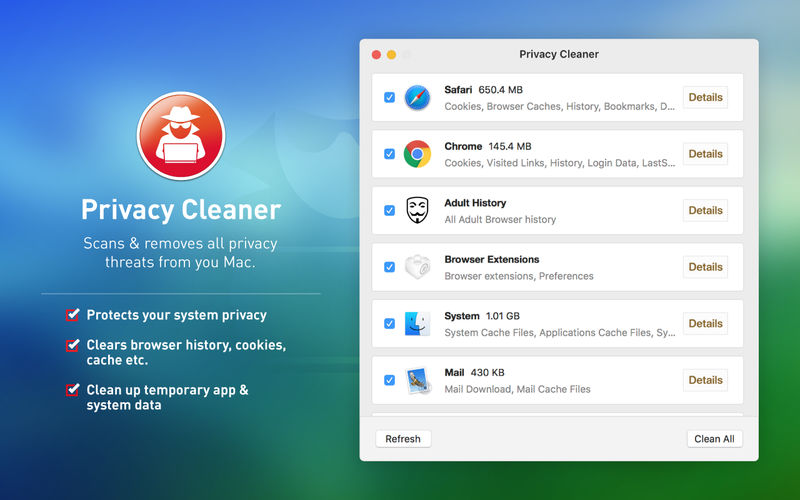Image resolution: width=800 pixels, height=500 pixels.
Task: Click the System Finder face icon
Action: 417,323
